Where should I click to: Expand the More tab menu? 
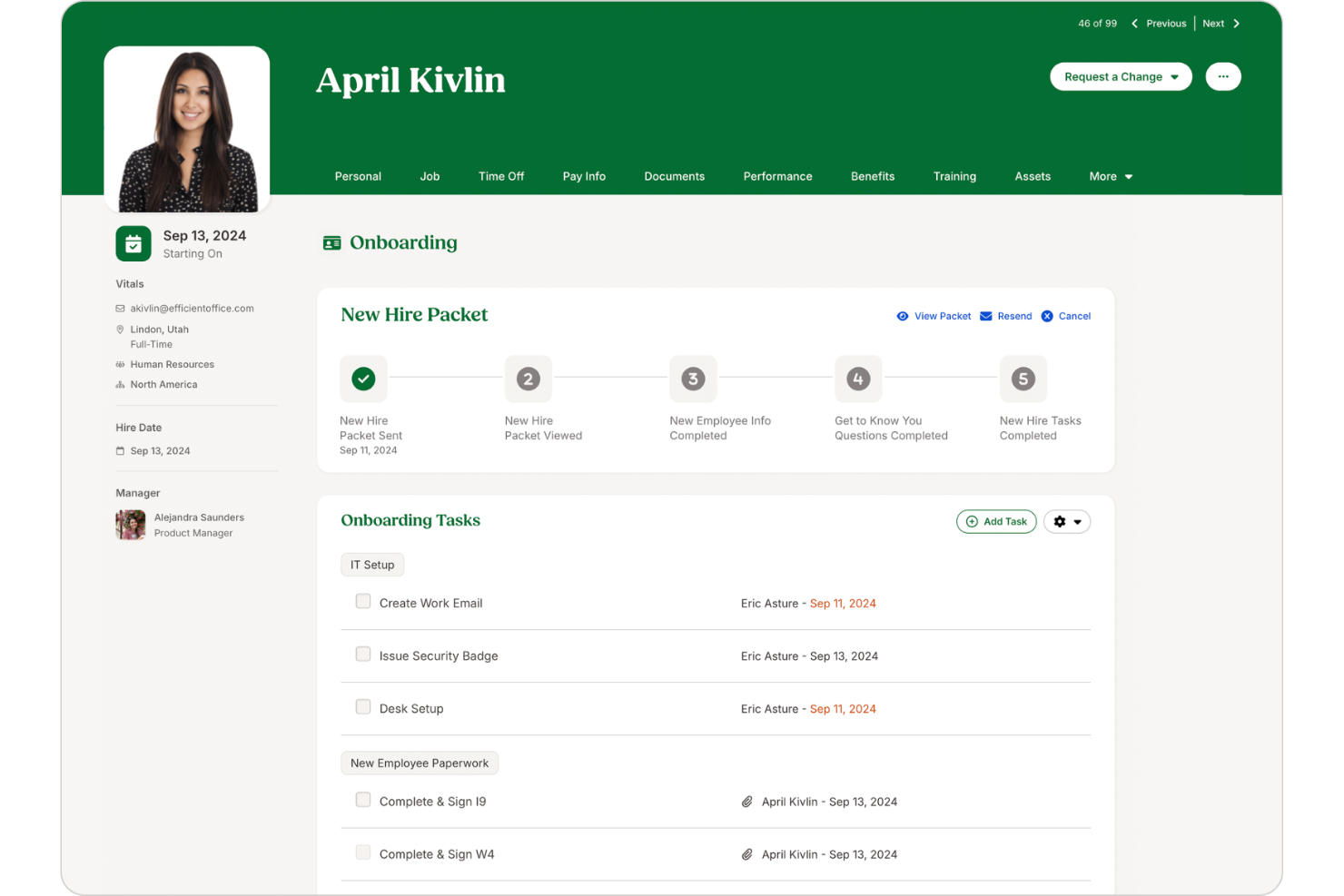coord(1111,176)
